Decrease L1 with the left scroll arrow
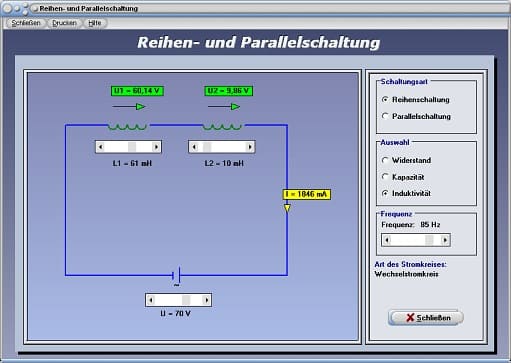 tap(101, 147)
